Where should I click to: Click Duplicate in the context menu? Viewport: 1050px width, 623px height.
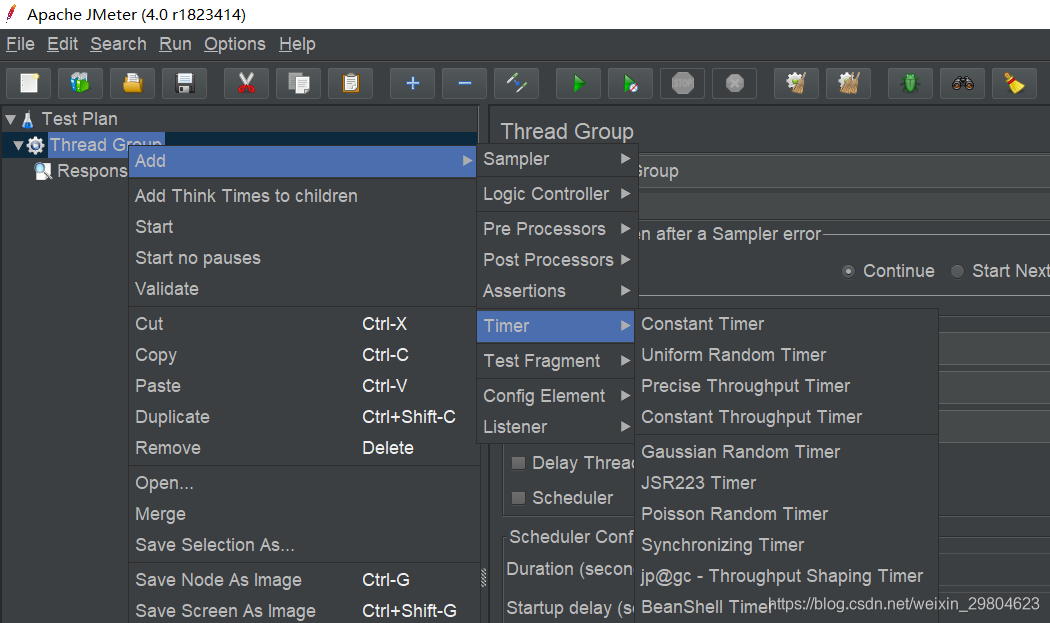[x=303, y=417]
